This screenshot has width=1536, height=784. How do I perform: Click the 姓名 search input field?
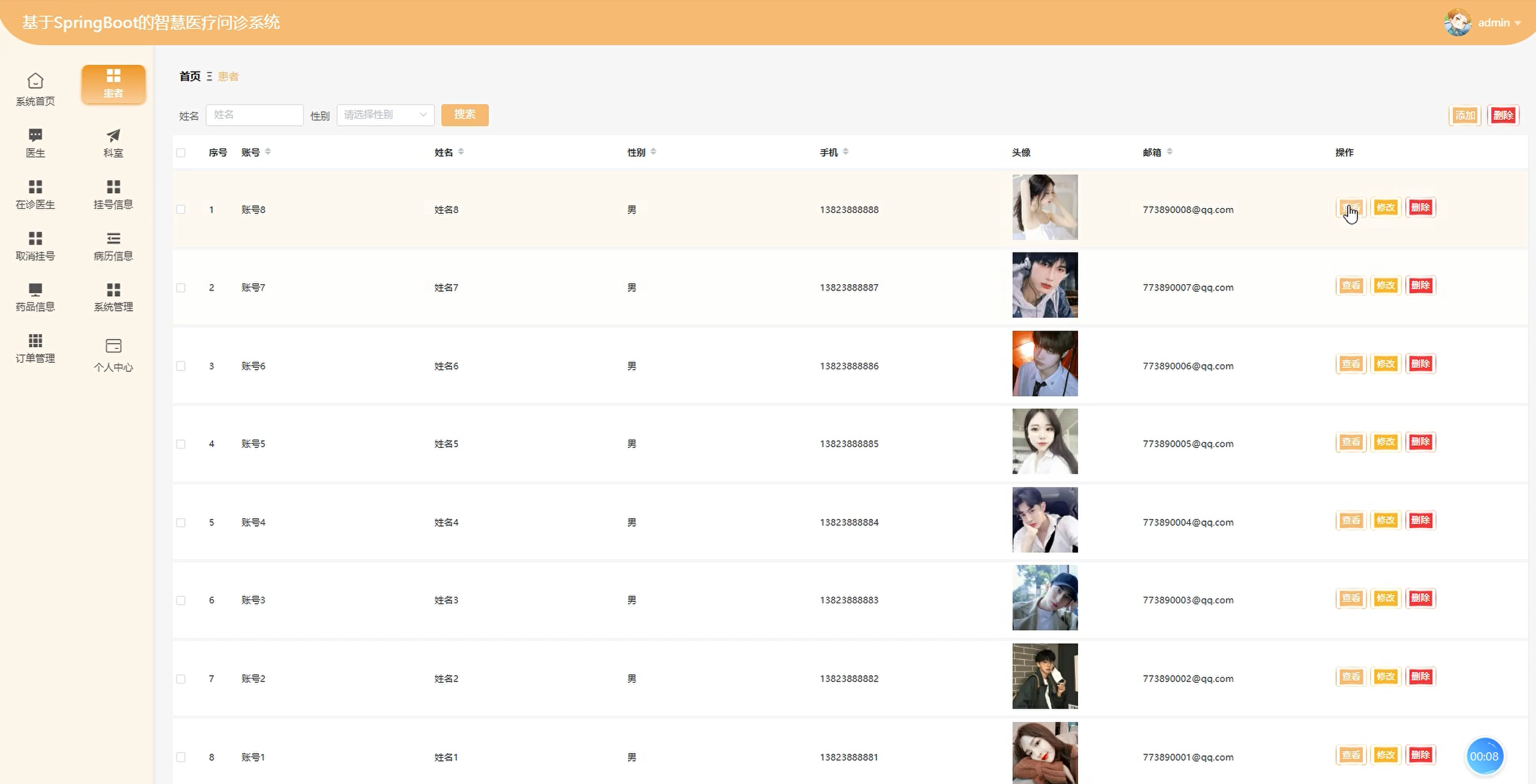coord(255,115)
